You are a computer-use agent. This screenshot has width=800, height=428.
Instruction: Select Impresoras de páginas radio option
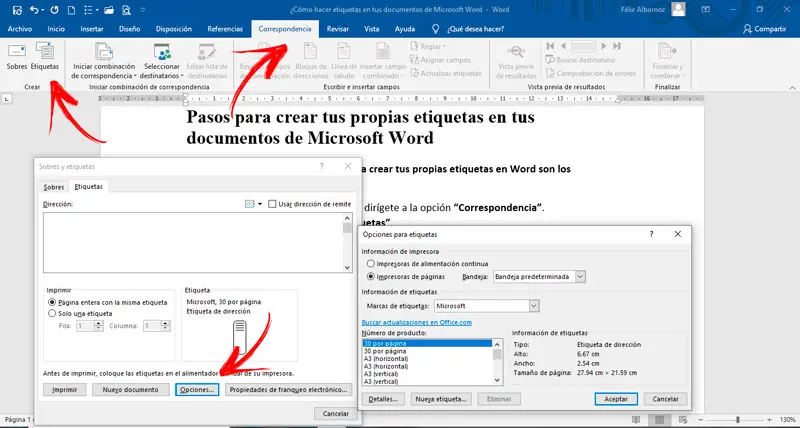(371, 276)
